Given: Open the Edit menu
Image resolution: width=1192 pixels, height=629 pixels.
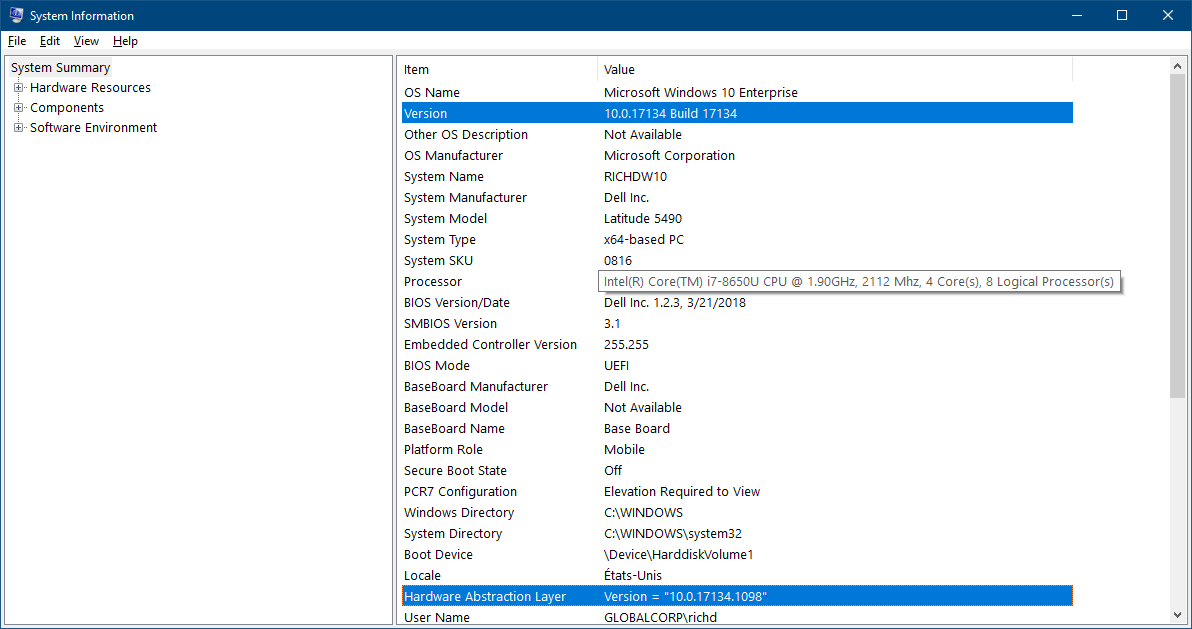Looking at the screenshot, I should (x=50, y=41).
